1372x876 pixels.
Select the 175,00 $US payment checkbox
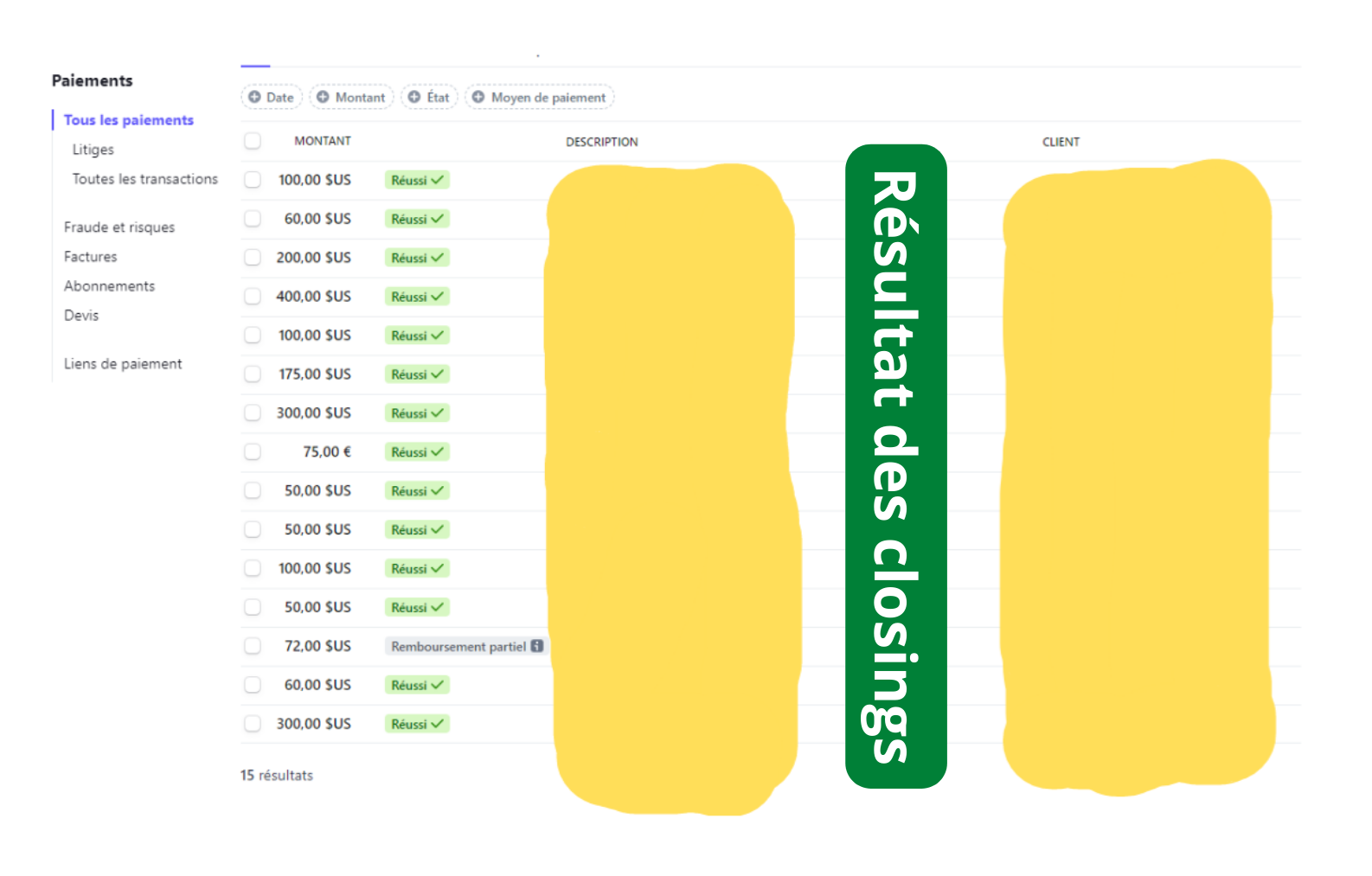[x=253, y=374]
